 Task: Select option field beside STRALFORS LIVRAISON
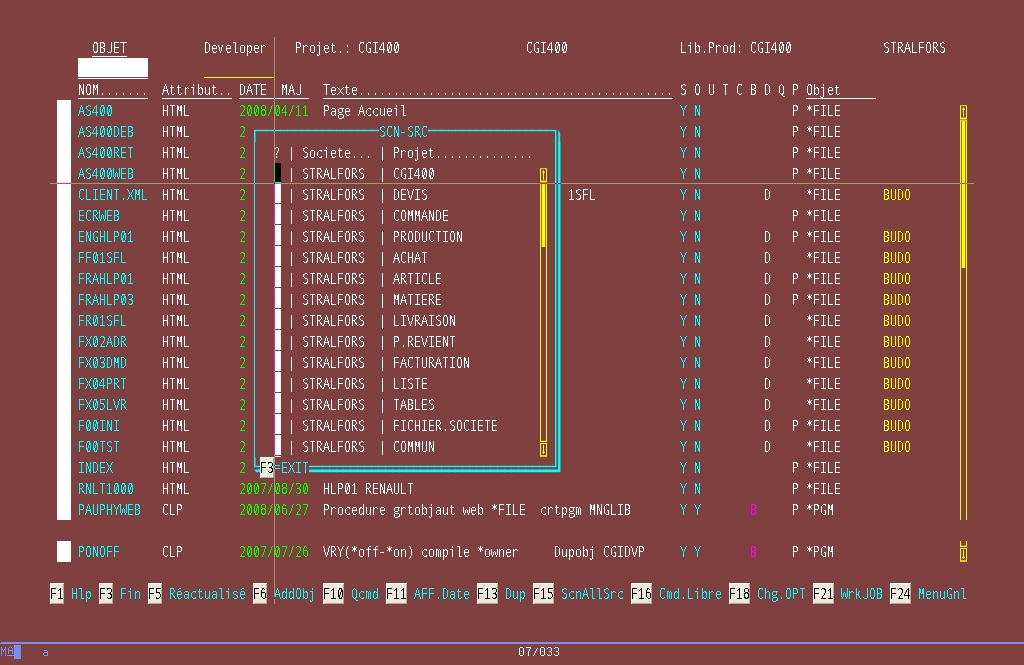pyautogui.click(x=278, y=321)
